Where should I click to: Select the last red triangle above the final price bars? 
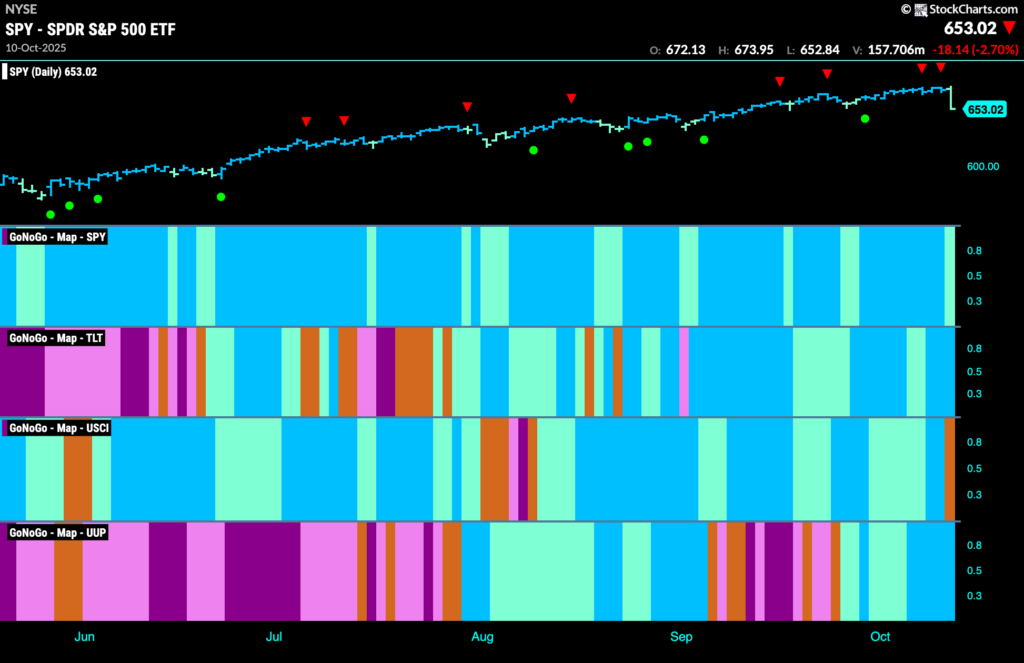[941, 67]
